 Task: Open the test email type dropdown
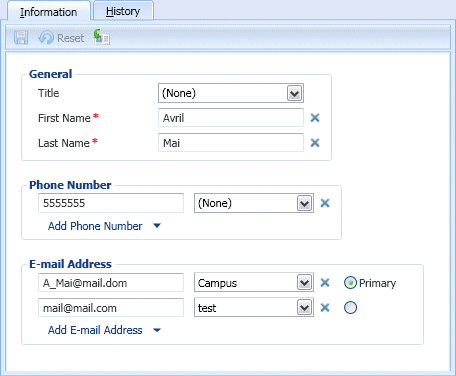point(304,307)
